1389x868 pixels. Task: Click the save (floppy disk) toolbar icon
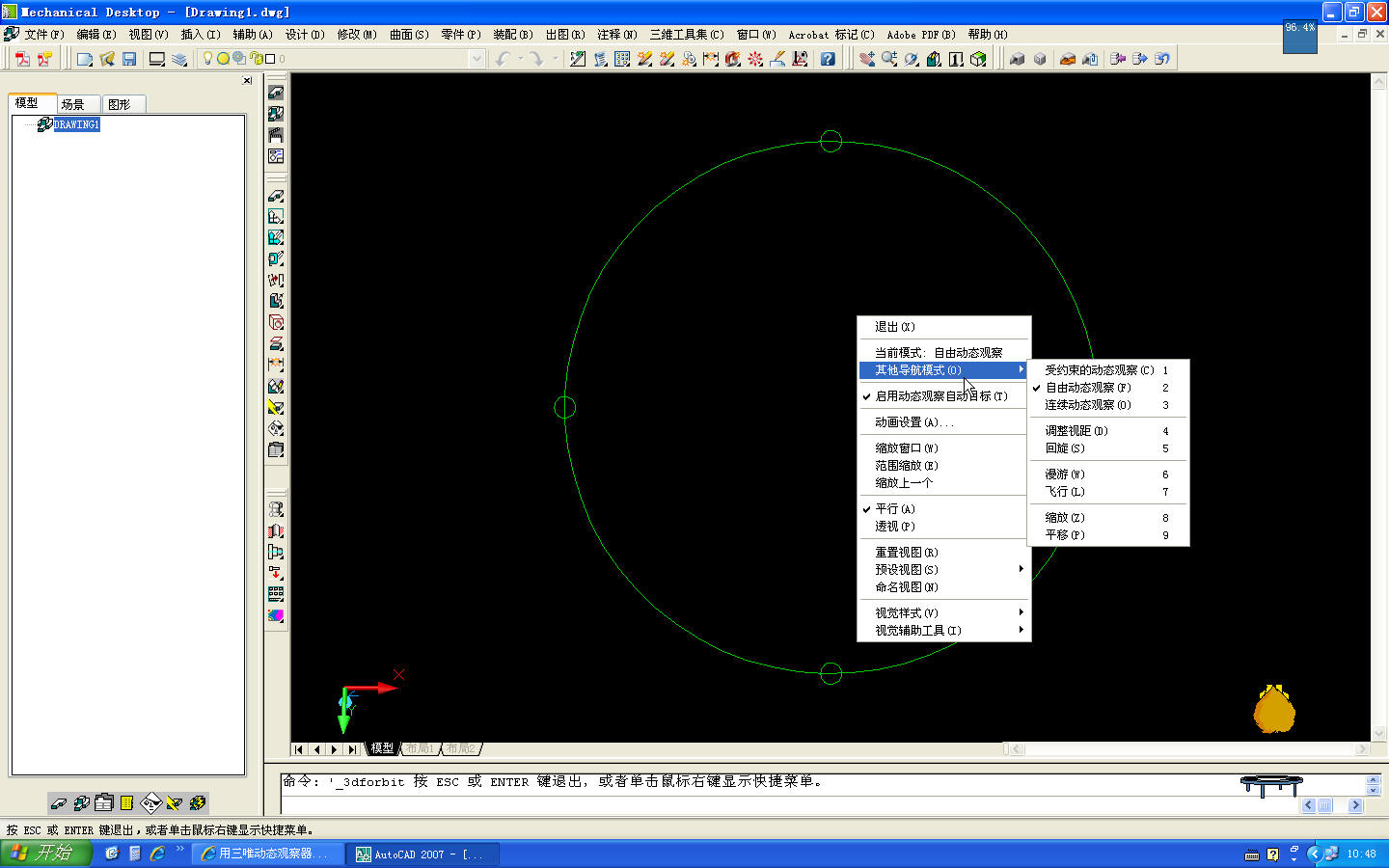pyautogui.click(x=129, y=59)
